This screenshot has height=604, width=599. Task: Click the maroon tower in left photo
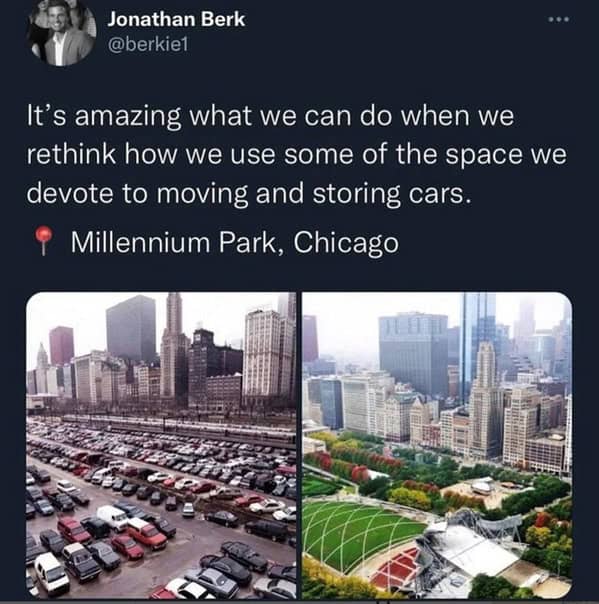[x=61, y=345]
